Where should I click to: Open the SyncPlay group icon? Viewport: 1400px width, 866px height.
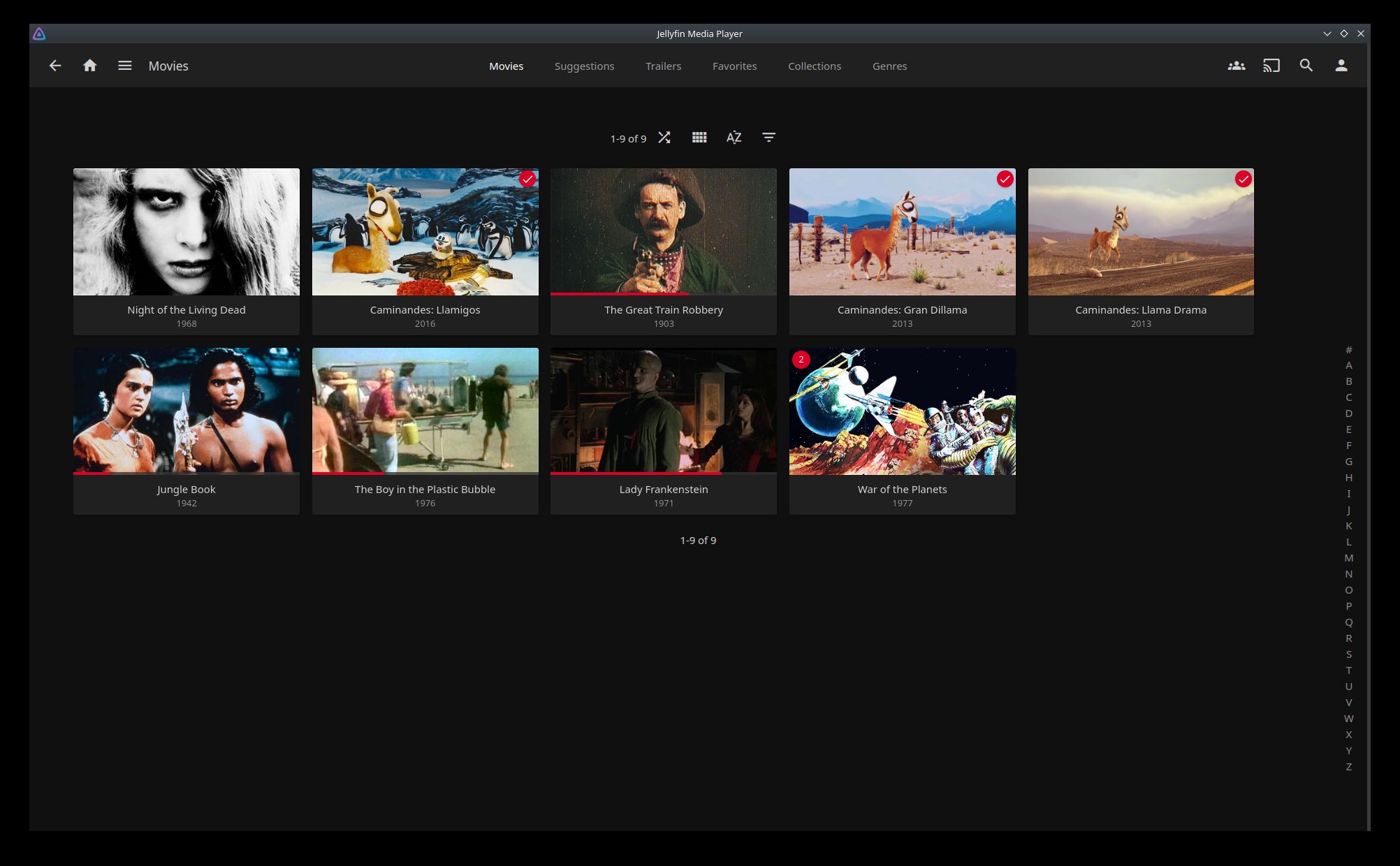1237,66
